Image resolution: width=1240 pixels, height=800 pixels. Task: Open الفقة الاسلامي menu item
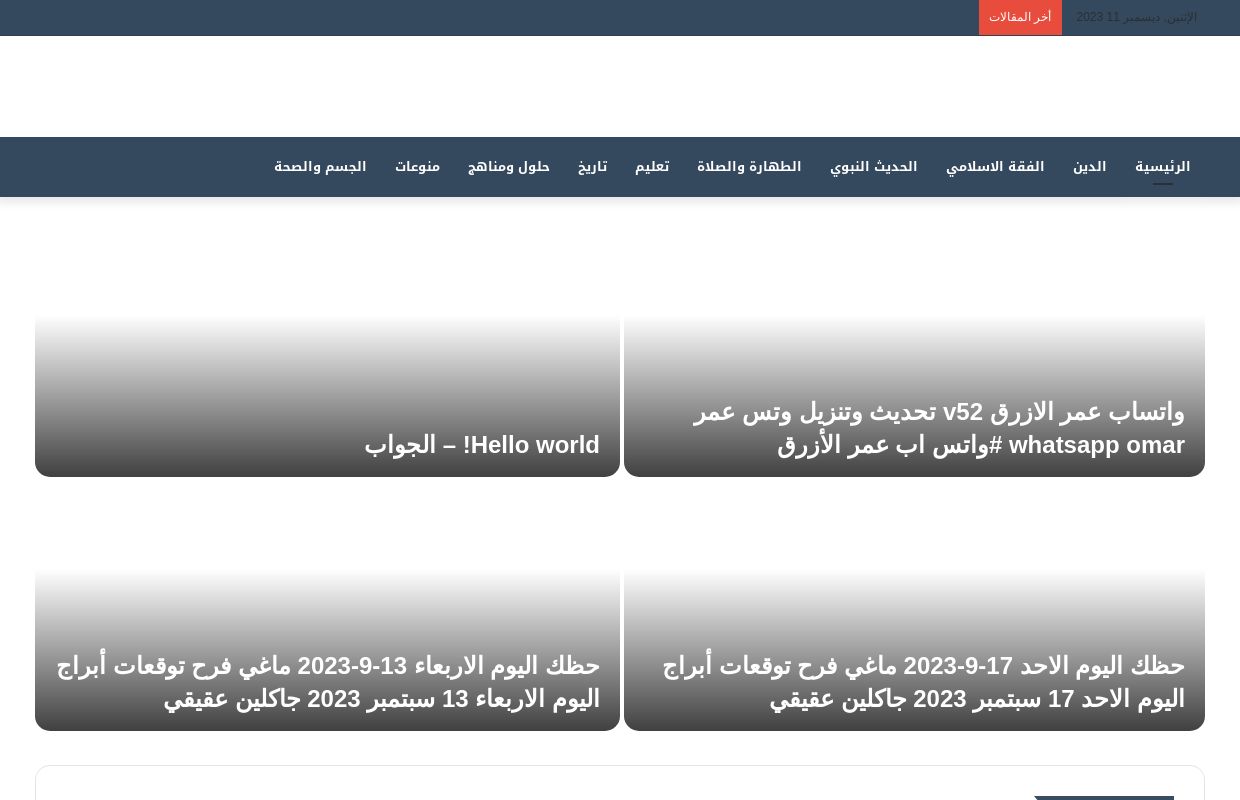995,167
